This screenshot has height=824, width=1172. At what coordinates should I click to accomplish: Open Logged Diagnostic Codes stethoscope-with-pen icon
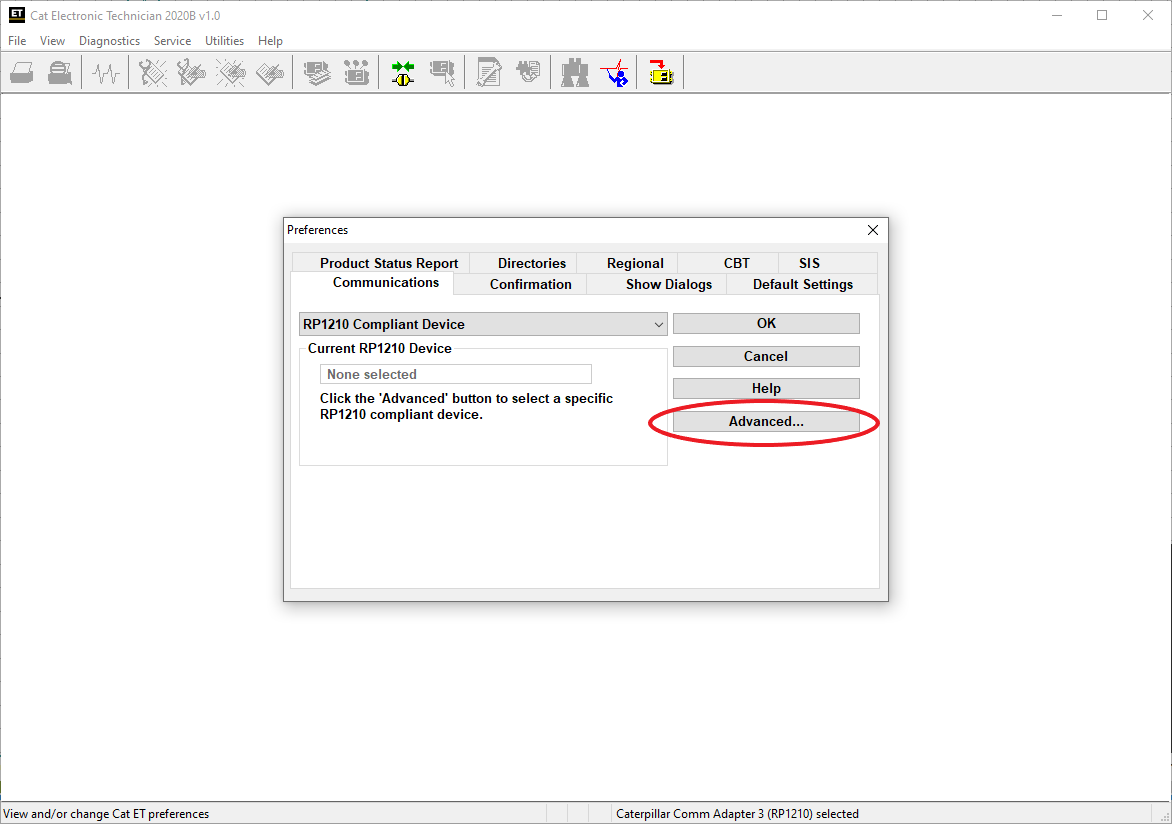191,73
